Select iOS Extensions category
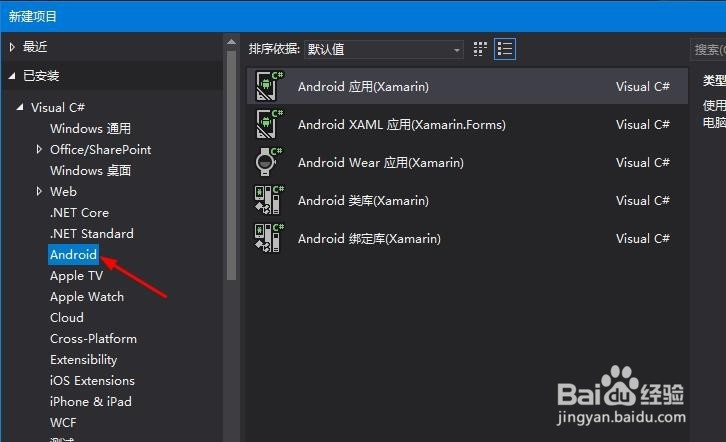This screenshot has width=726, height=442. (92, 380)
